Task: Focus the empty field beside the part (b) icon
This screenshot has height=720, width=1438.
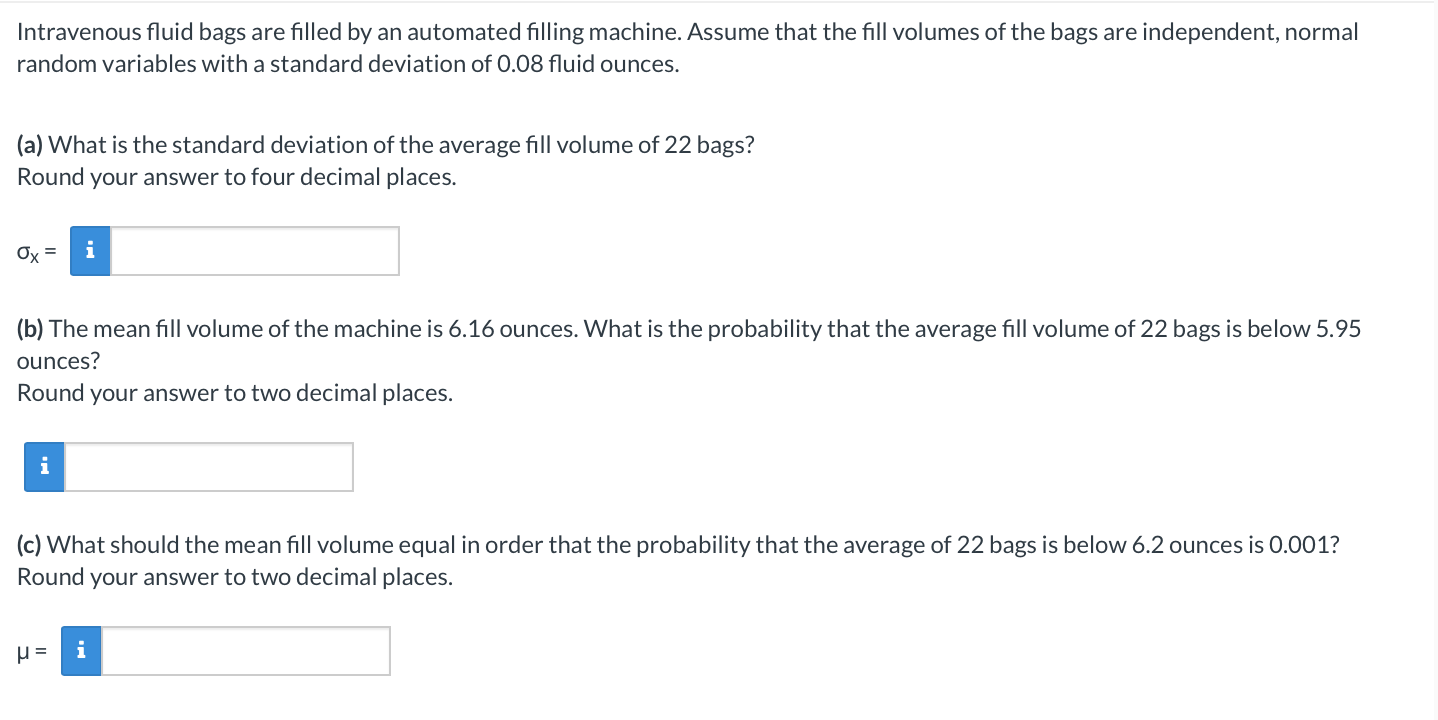Action: [210, 466]
